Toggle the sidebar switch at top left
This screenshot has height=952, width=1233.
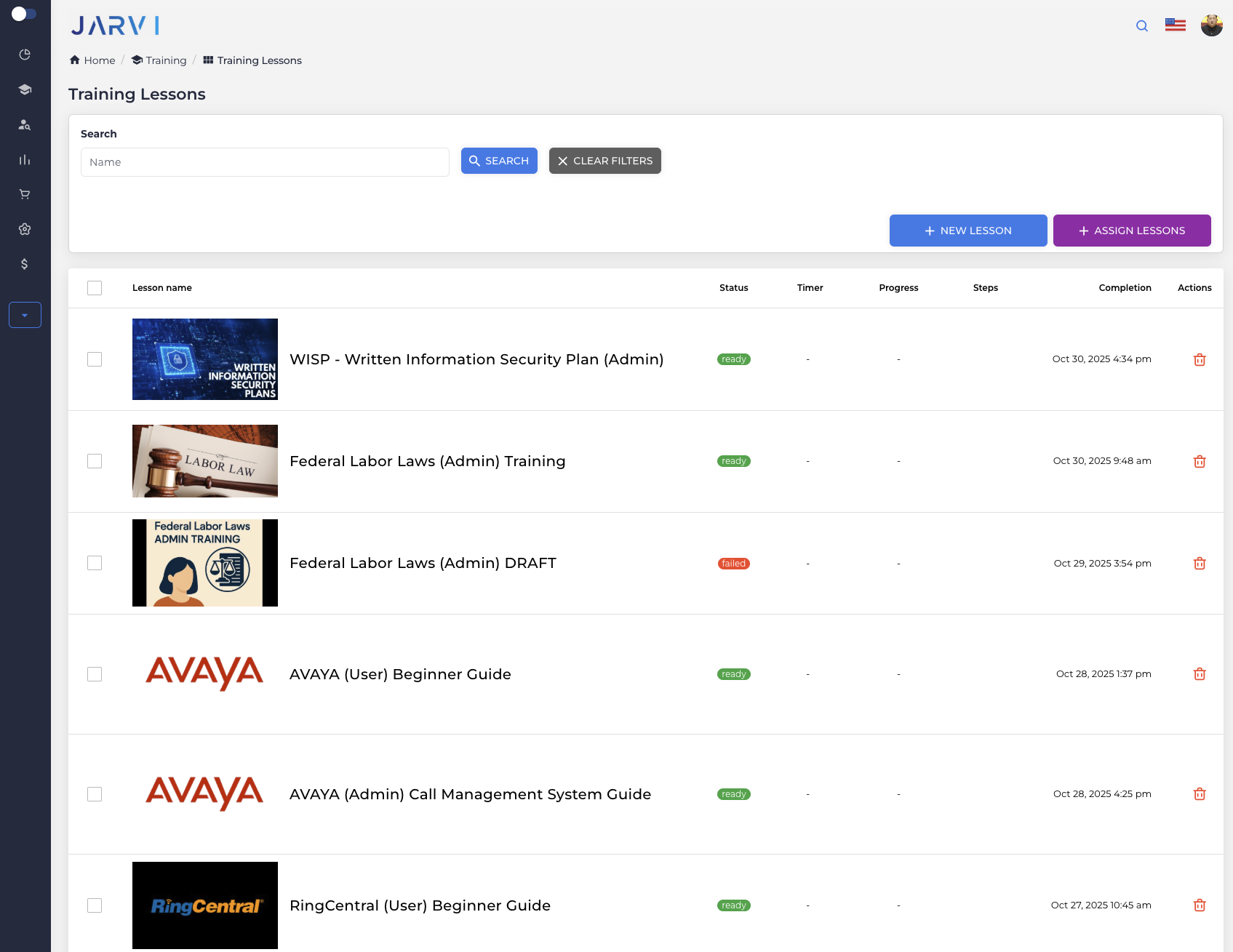click(x=25, y=13)
